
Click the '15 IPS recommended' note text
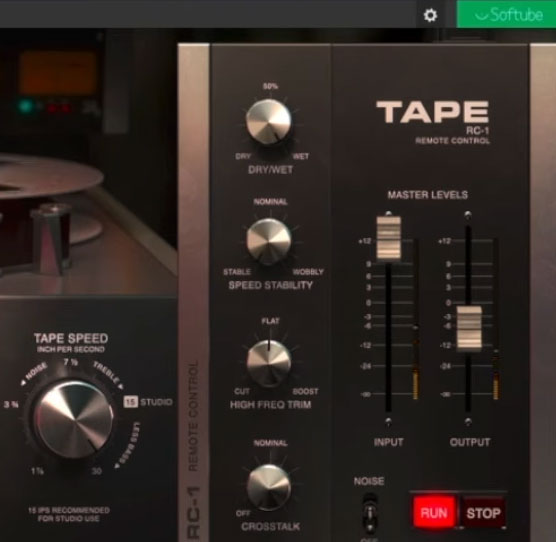(69, 514)
